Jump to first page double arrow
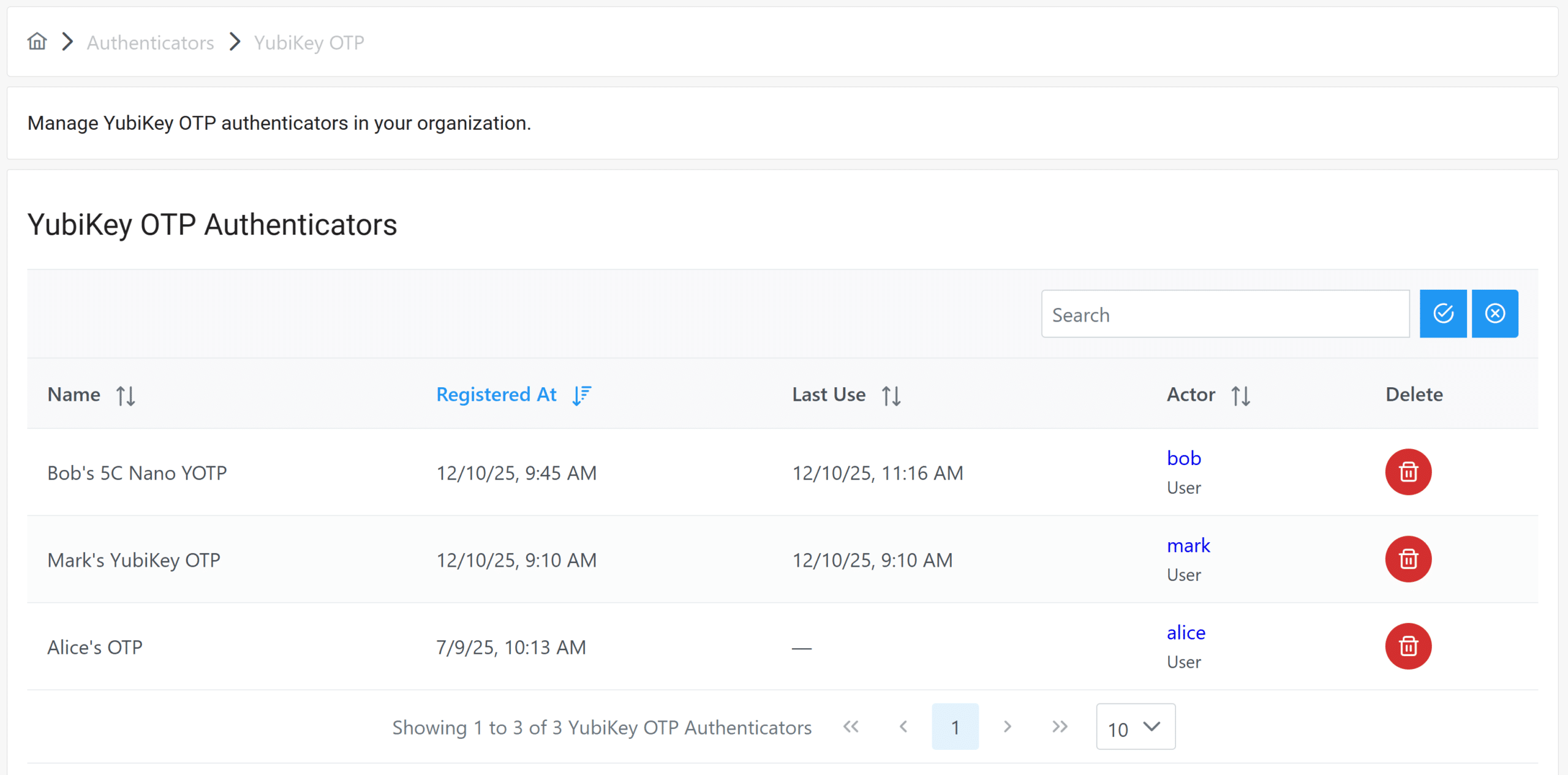Image resolution: width=1568 pixels, height=775 pixels. point(851,727)
